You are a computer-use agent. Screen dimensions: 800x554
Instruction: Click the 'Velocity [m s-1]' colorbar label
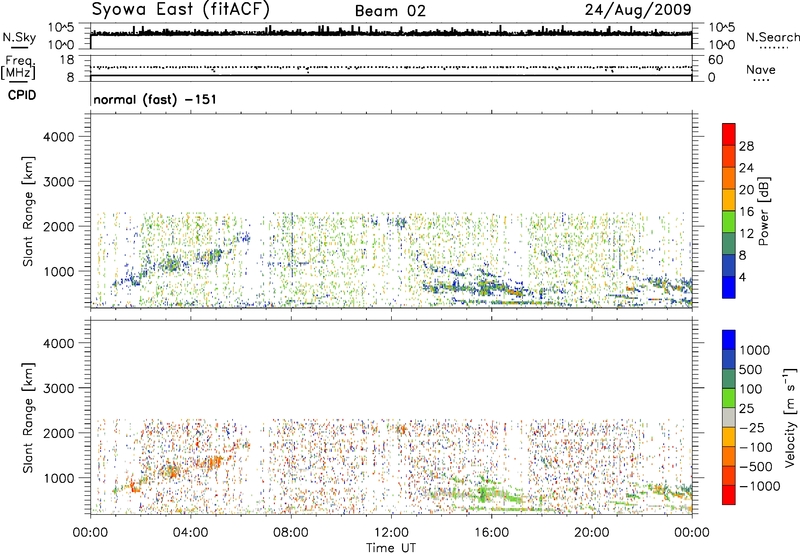[790, 417]
